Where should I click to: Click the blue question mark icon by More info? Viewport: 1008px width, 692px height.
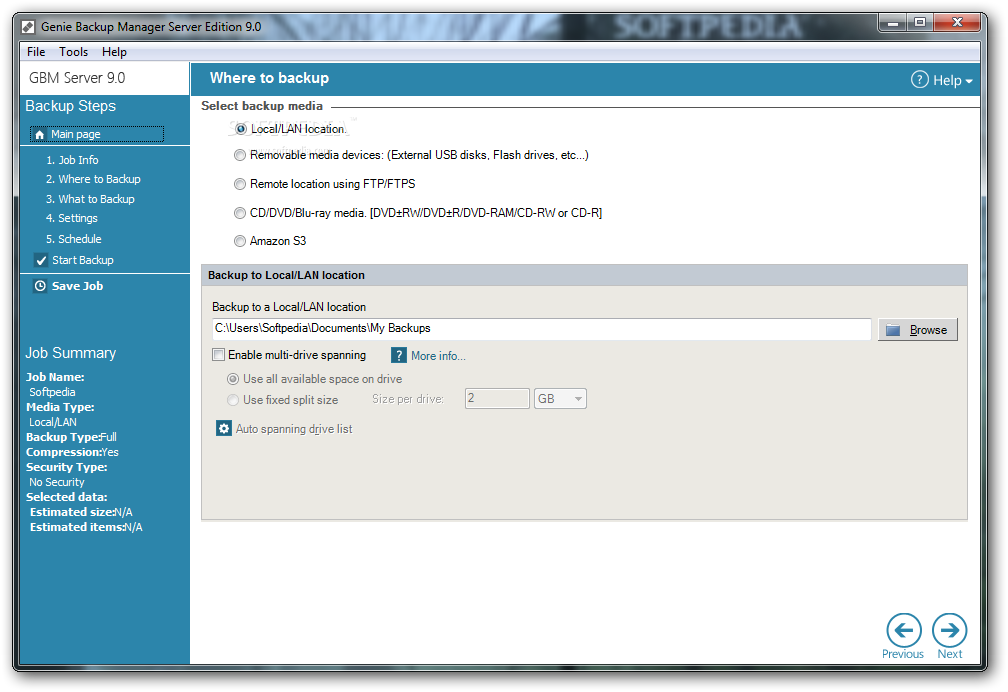pos(399,356)
